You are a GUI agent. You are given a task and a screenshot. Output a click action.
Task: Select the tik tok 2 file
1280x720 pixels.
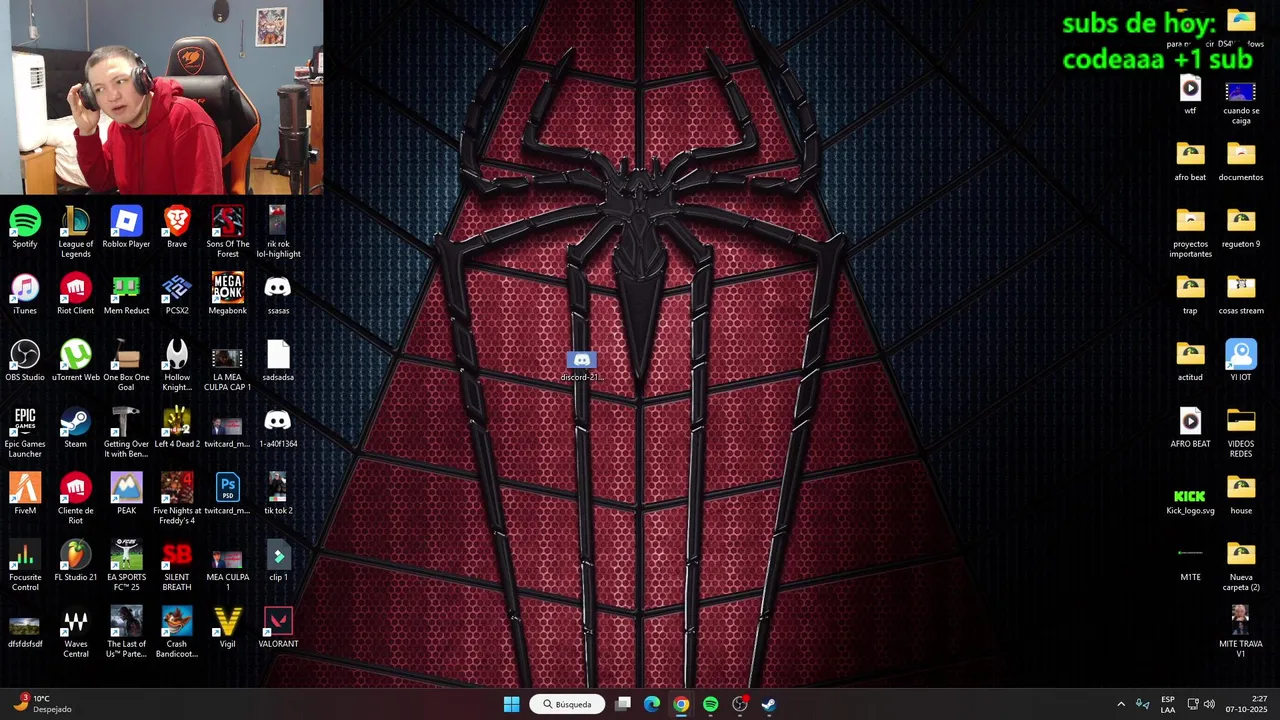278,493
